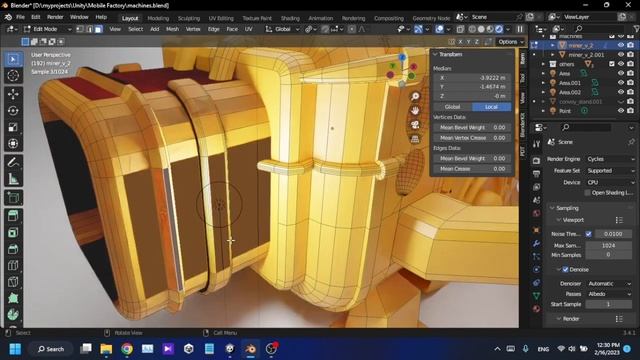Select the Bevel tool

pyautogui.click(x=13, y=249)
